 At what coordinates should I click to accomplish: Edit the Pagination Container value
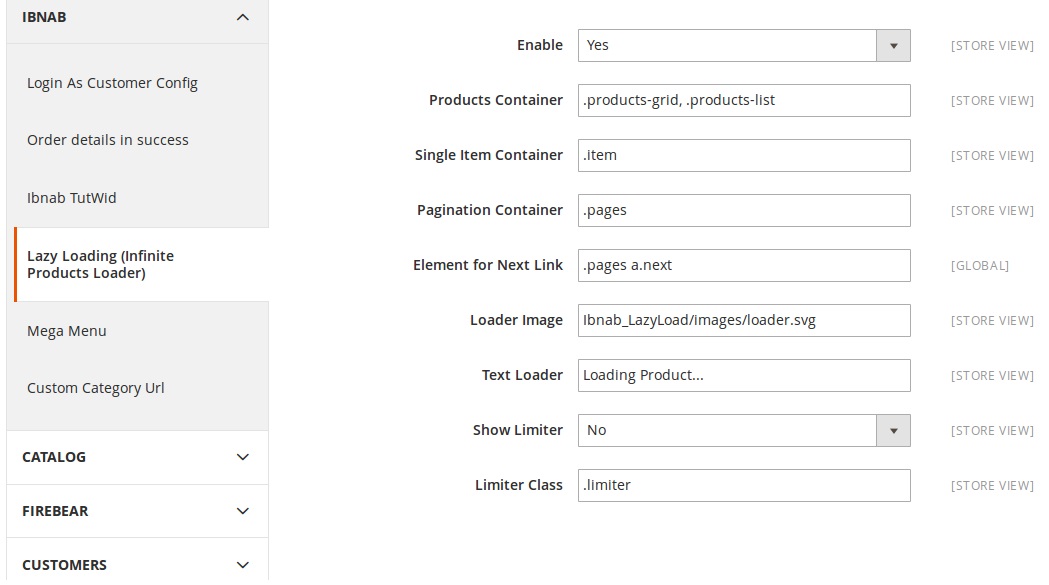click(x=743, y=210)
